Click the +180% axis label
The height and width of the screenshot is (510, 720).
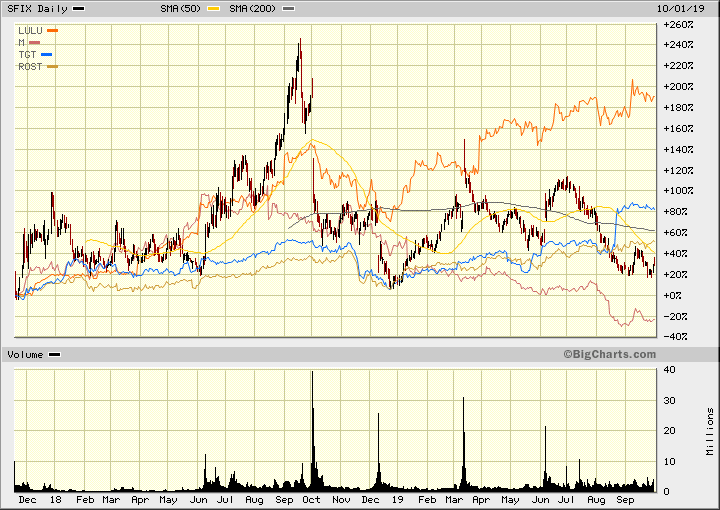coord(678,108)
